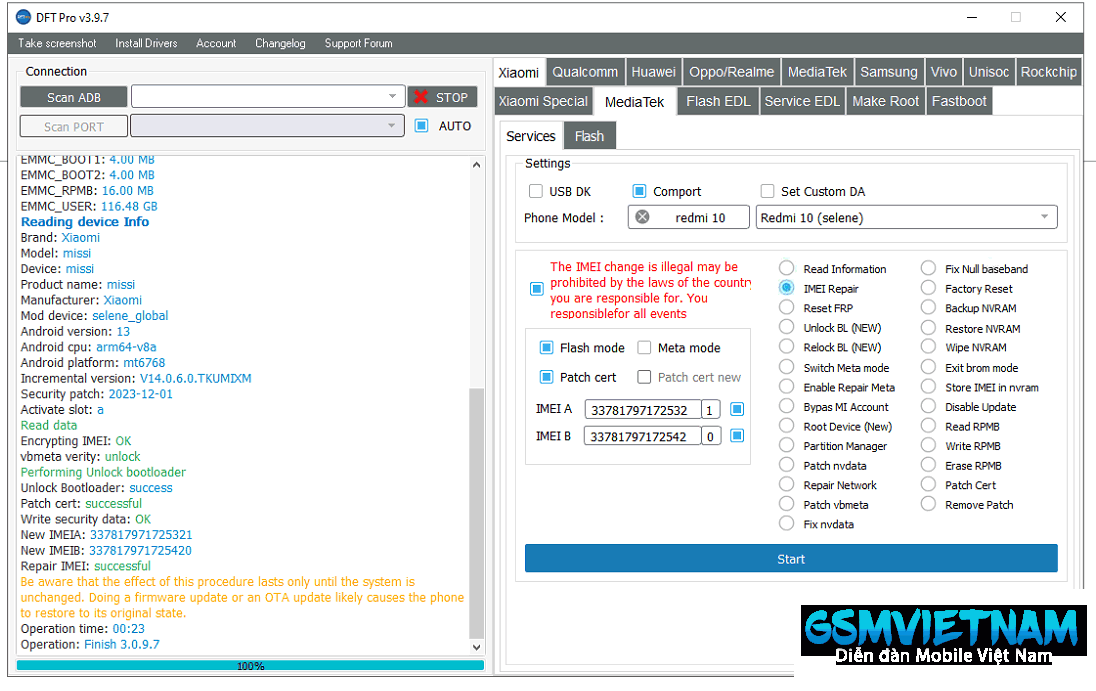Viewport: 1096px width, 691px height.
Task: Enable Meta mode checkbox
Action: [644, 347]
